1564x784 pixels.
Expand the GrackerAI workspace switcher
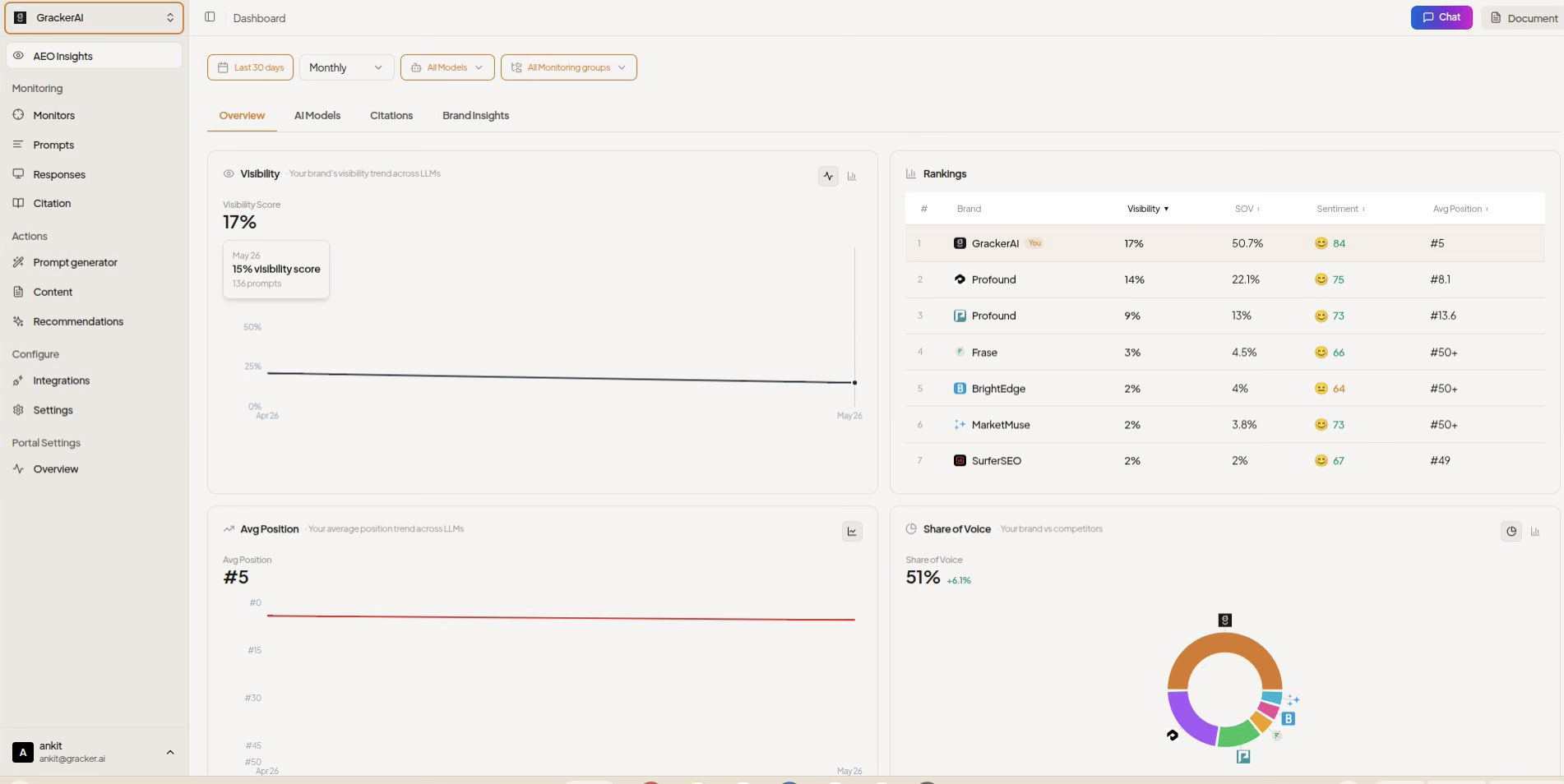(x=94, y=18)
